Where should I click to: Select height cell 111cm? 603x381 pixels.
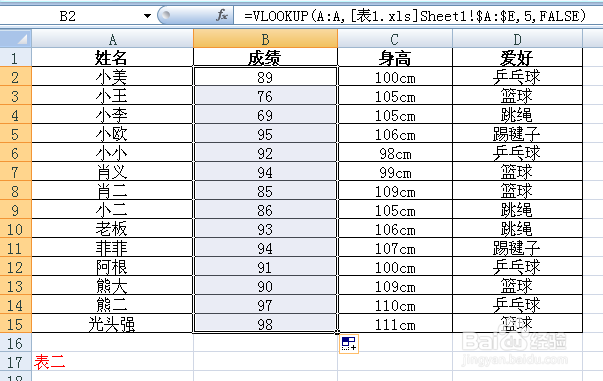[x=395, y=323]
